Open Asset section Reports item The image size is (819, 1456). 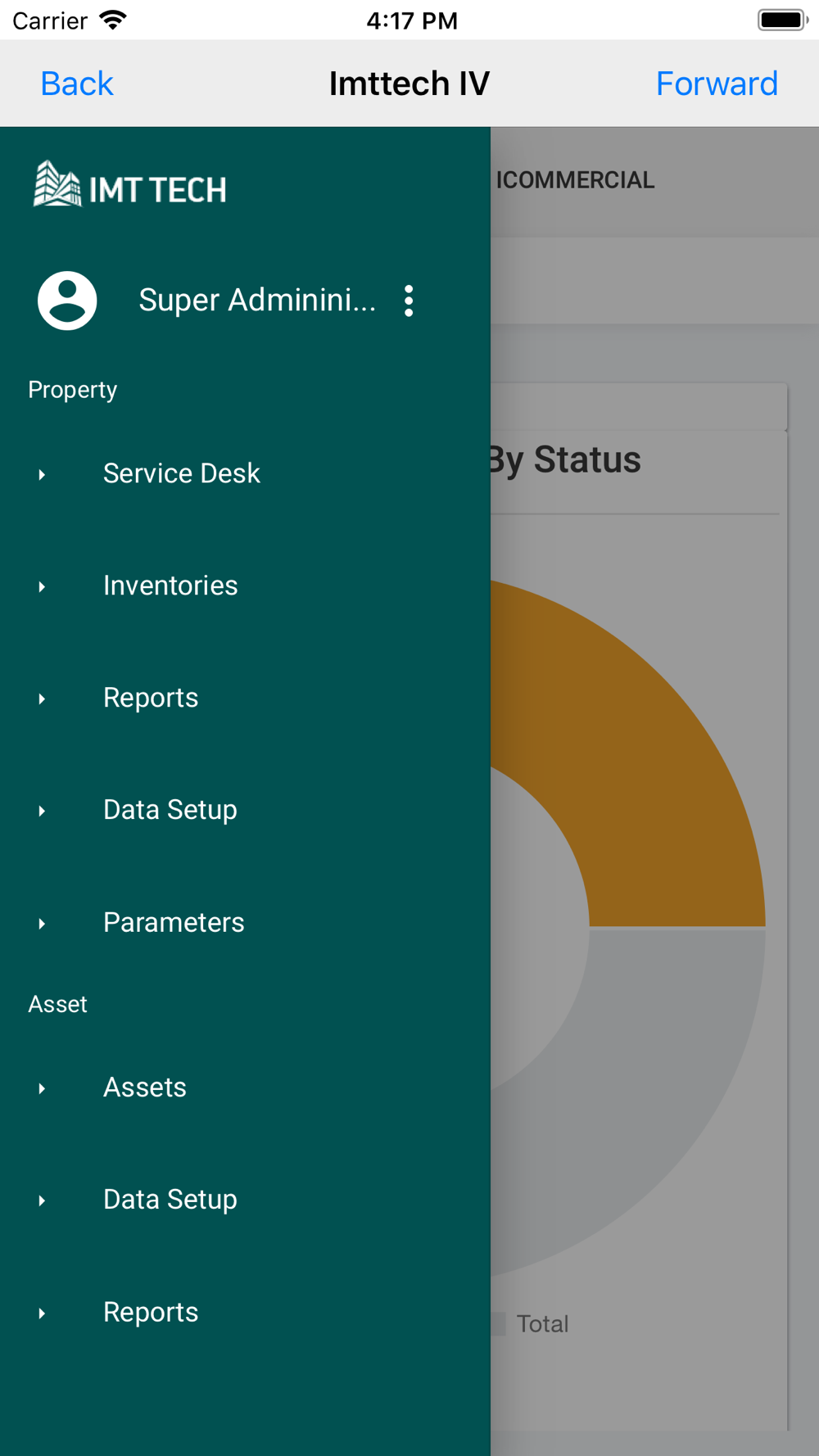[151, 1312]
